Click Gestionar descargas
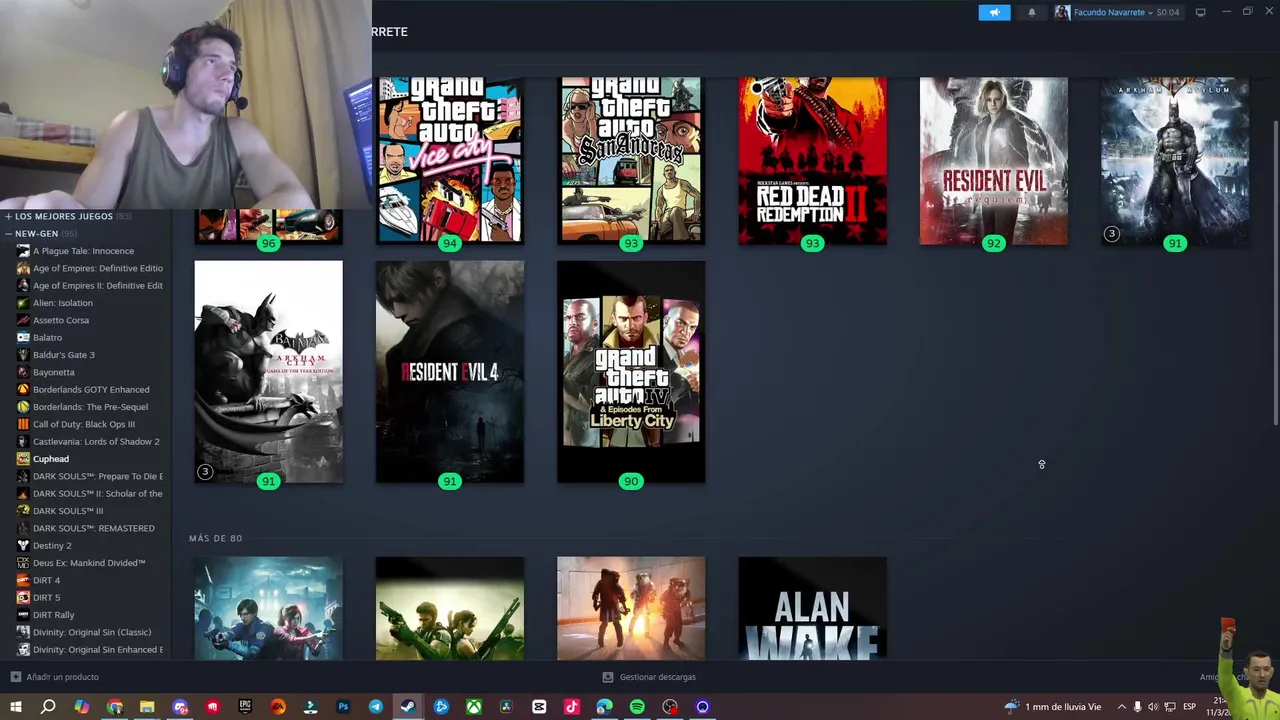1280x720 pixels. (x=657, y=677)
